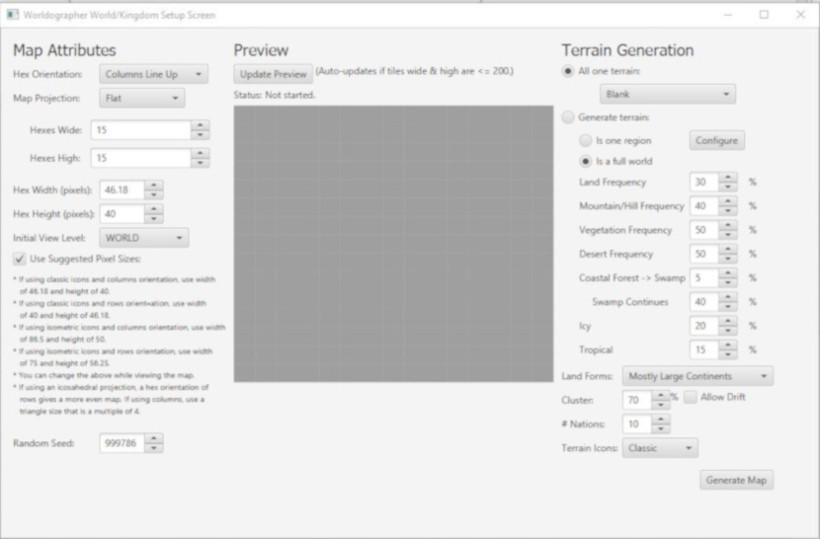
Task: Open the Land Forms dropdown
Action: coord(697,376)
